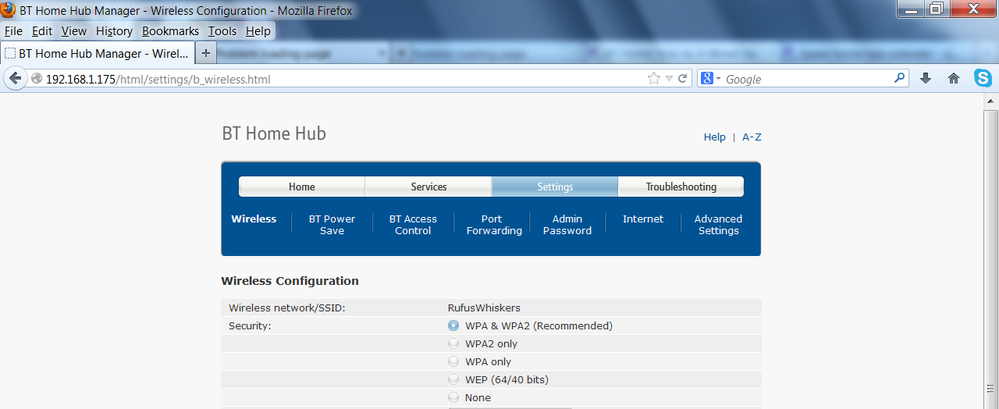Open BT Access Control settings
This screenshot has width=999, height=409.
coord(413,225)
